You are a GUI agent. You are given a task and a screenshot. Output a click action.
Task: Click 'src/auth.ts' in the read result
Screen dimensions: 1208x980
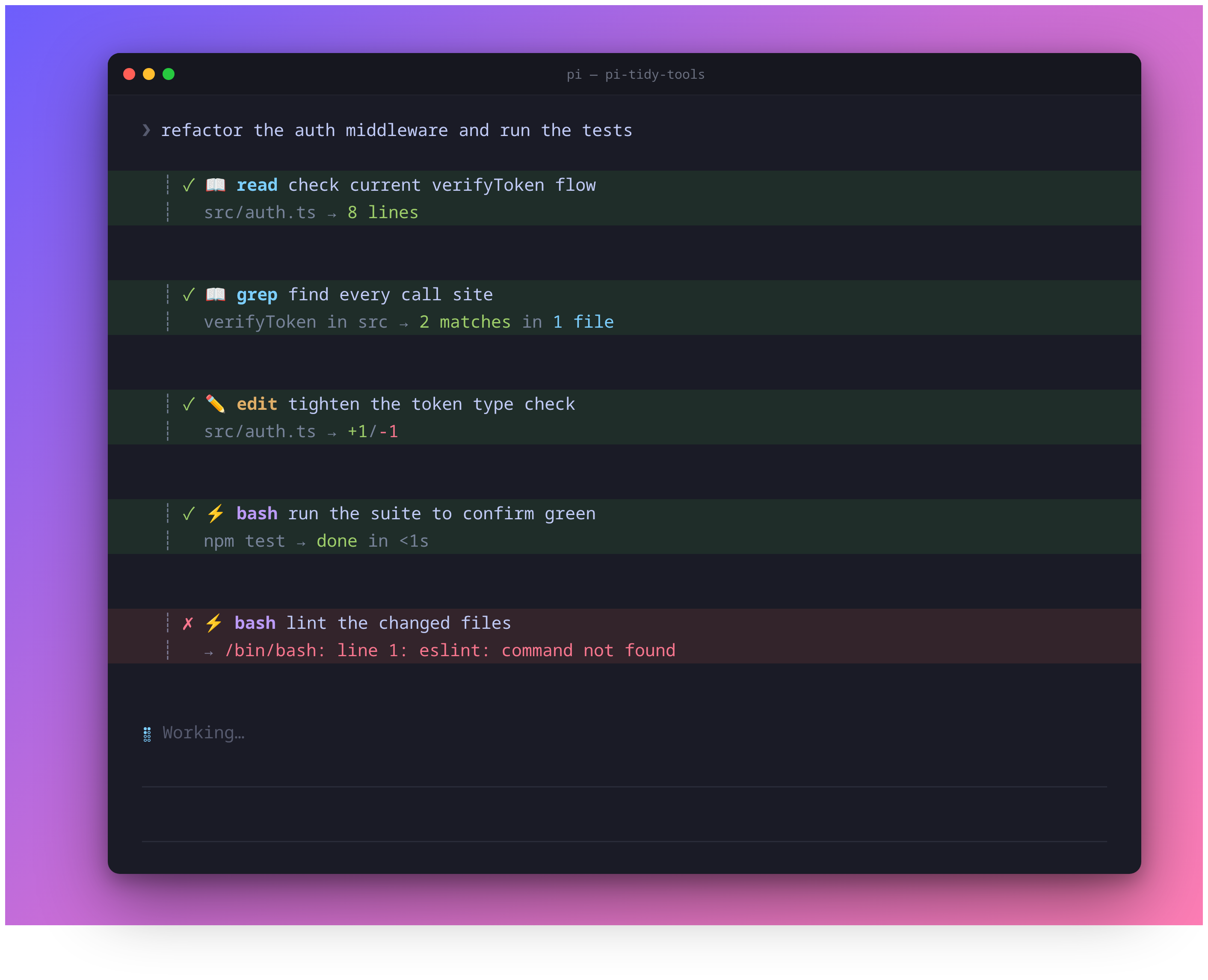(260, 213)
